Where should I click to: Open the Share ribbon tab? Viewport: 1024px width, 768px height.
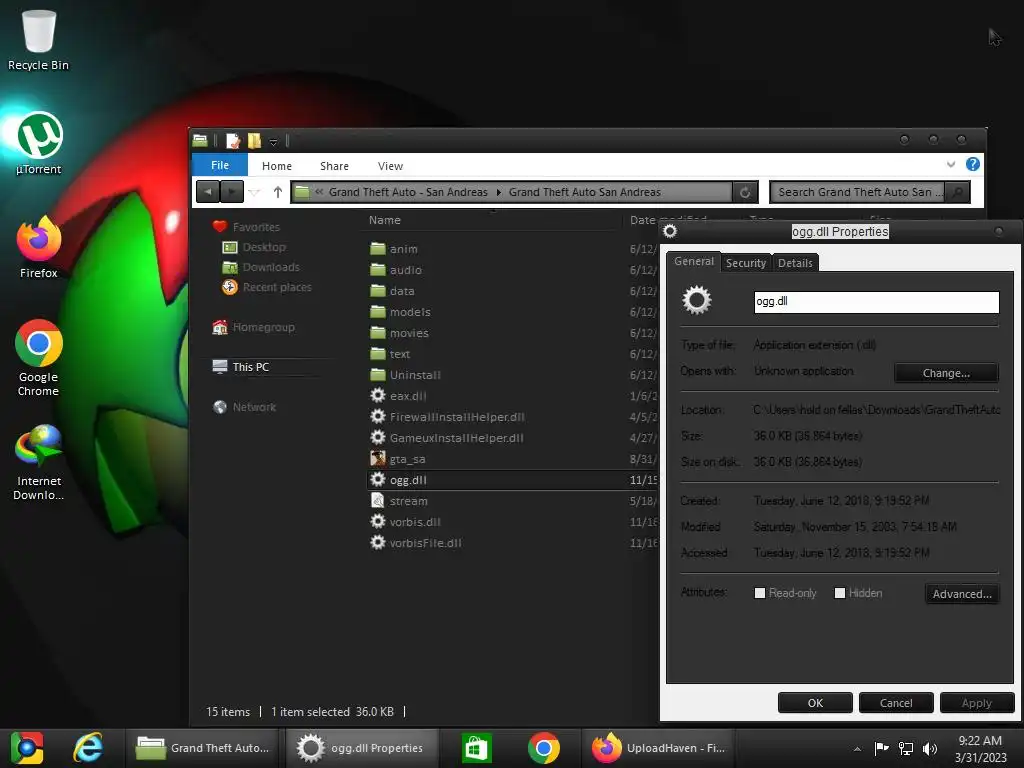pos(334,166)
